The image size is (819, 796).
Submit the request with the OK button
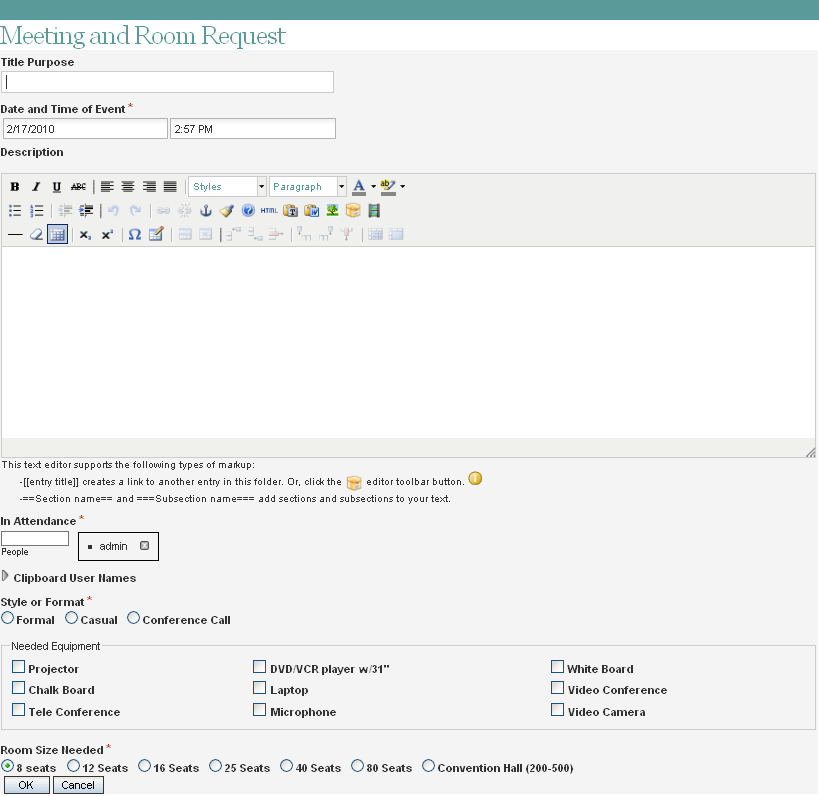point(26,785)
